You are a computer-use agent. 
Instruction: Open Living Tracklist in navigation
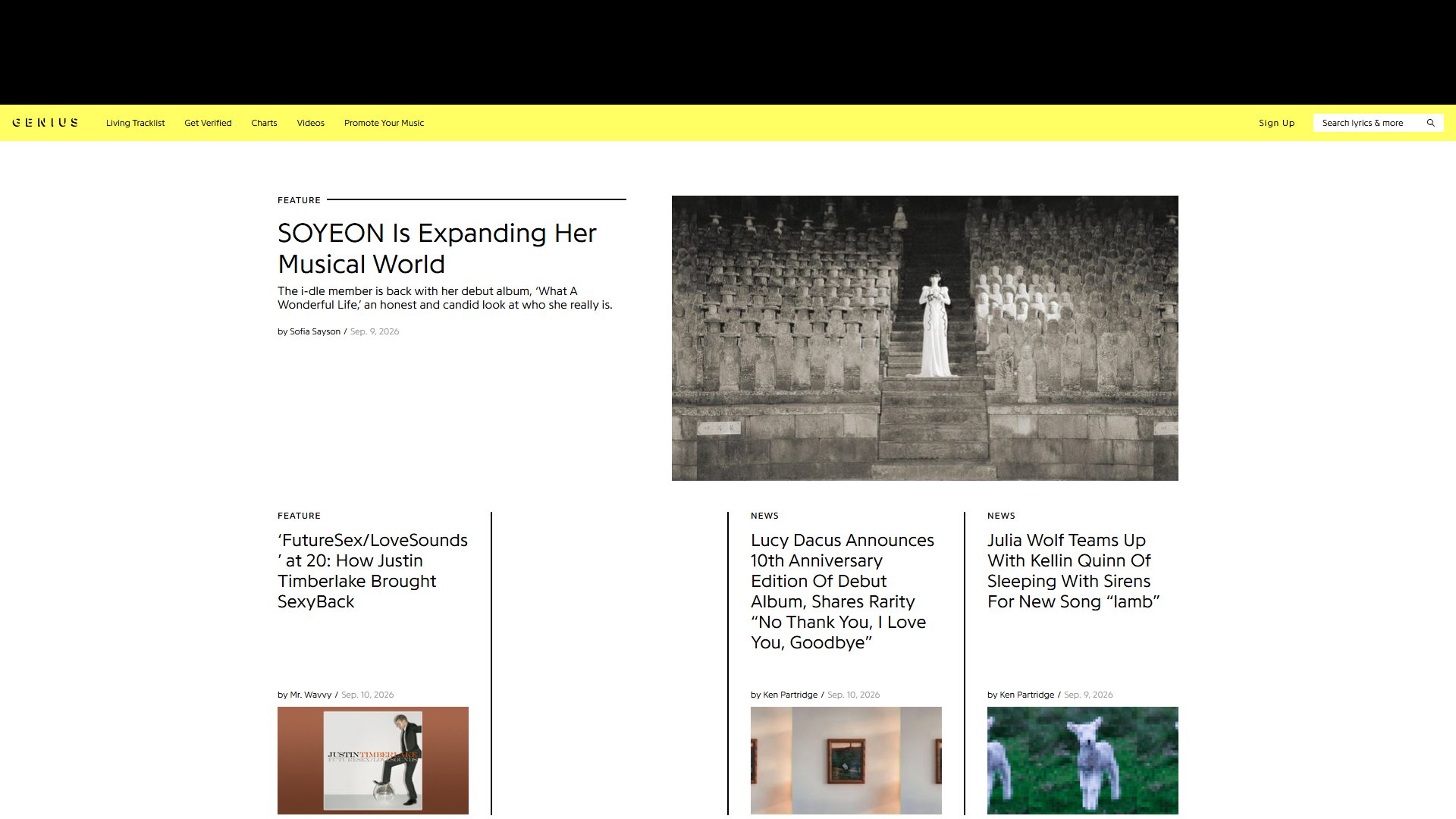[x=135, y=123]
